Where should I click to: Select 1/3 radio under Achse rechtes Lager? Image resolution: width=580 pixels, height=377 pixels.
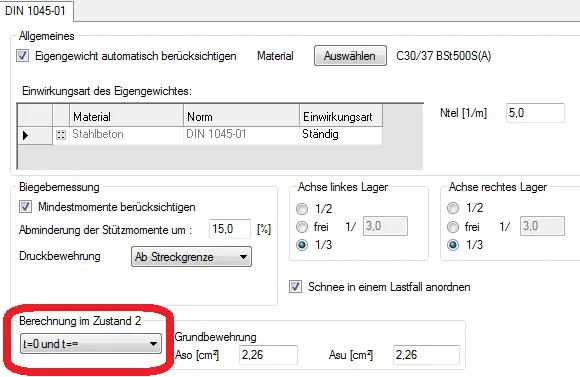pyautogui.click(x=453, y=245)
